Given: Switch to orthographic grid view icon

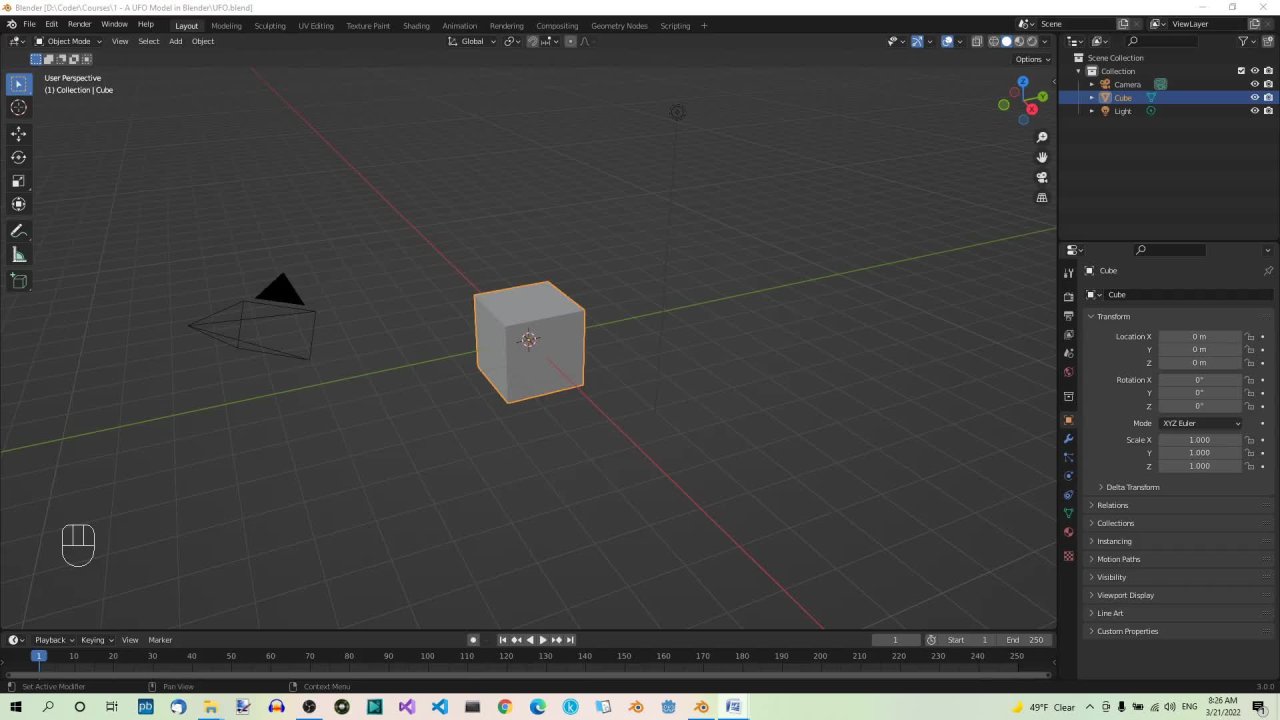Looking at the screenshot, I should (1042, 198).
